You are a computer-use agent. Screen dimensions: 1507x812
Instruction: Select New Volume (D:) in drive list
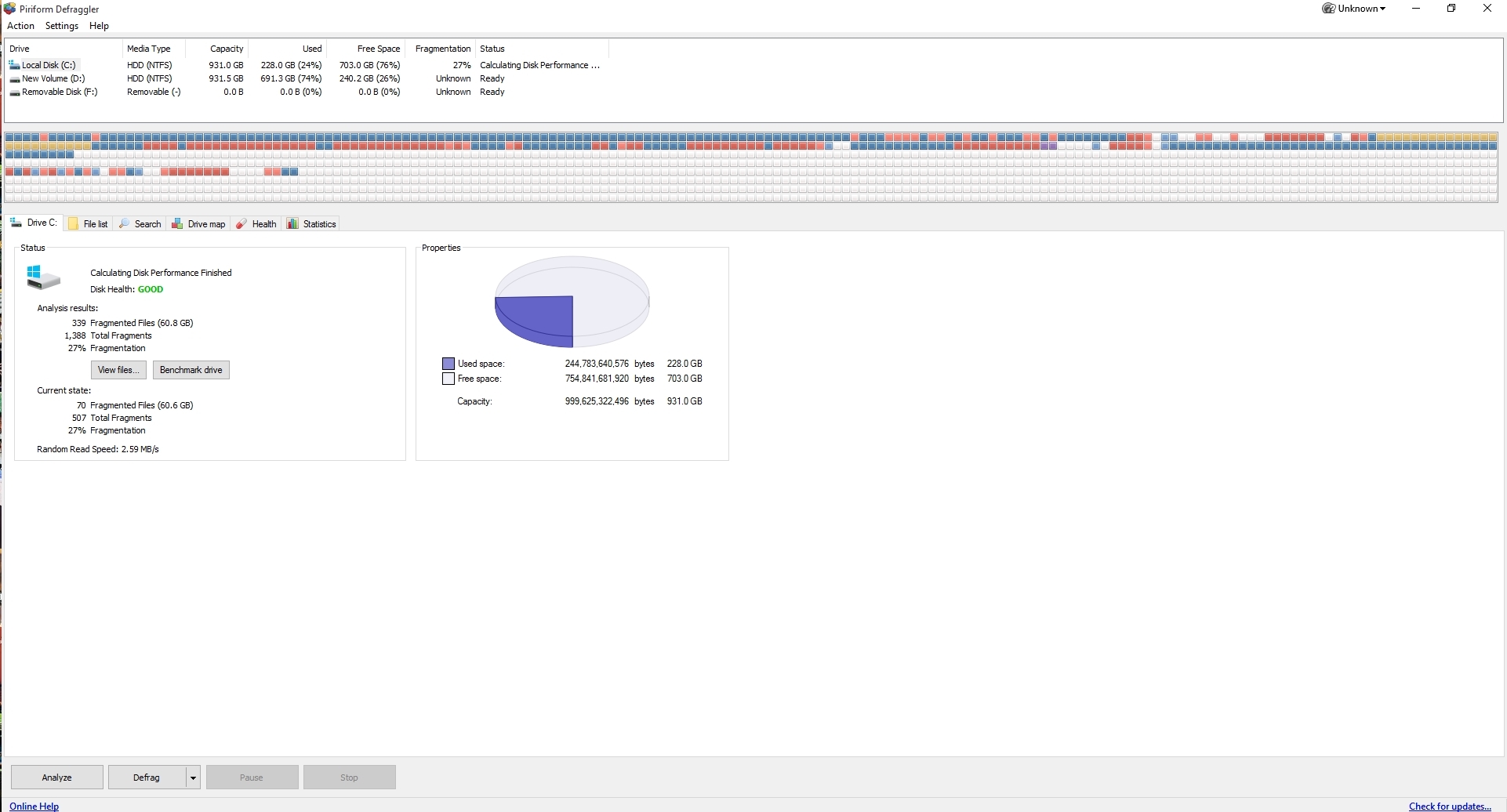(52, 78)
